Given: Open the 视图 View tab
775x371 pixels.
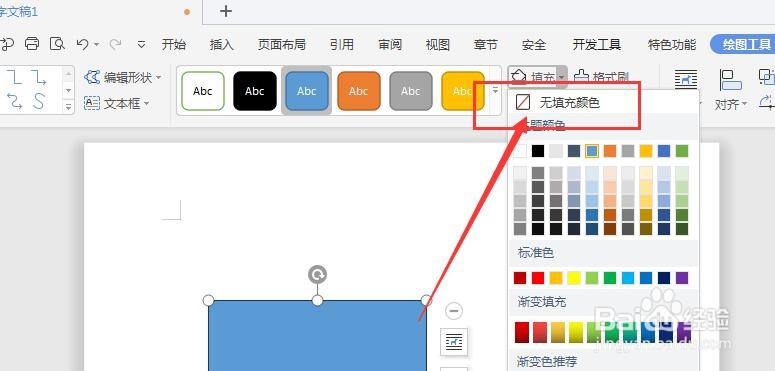Looking at the screenshot, I should click(x=438, y=44).
